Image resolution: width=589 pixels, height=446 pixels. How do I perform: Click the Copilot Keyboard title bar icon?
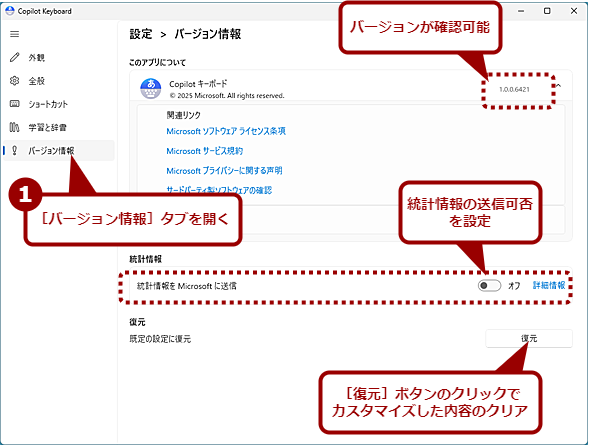tap(10, 11)
